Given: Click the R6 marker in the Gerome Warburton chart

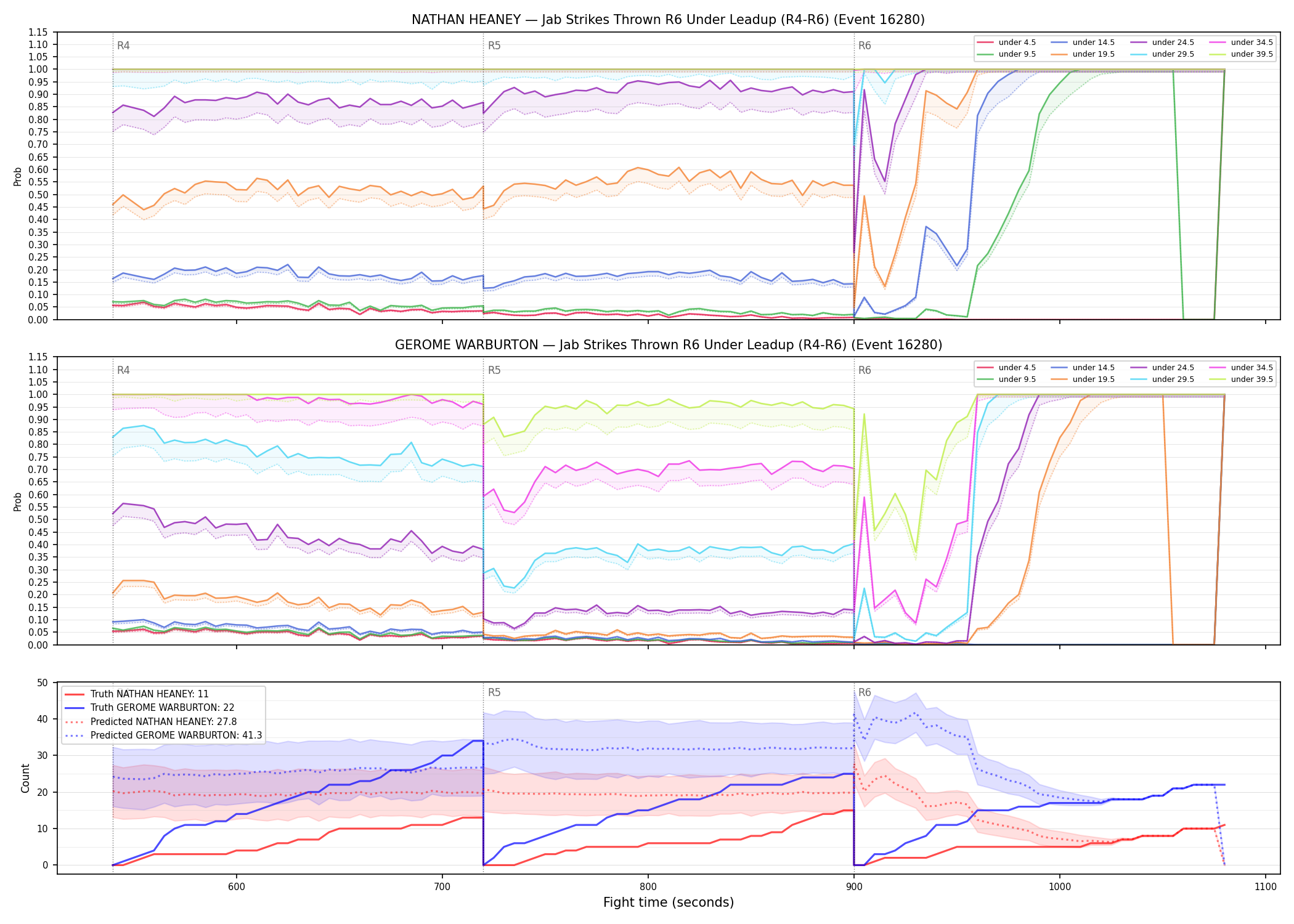Looking at the screenshot, I should click(865, 370).
